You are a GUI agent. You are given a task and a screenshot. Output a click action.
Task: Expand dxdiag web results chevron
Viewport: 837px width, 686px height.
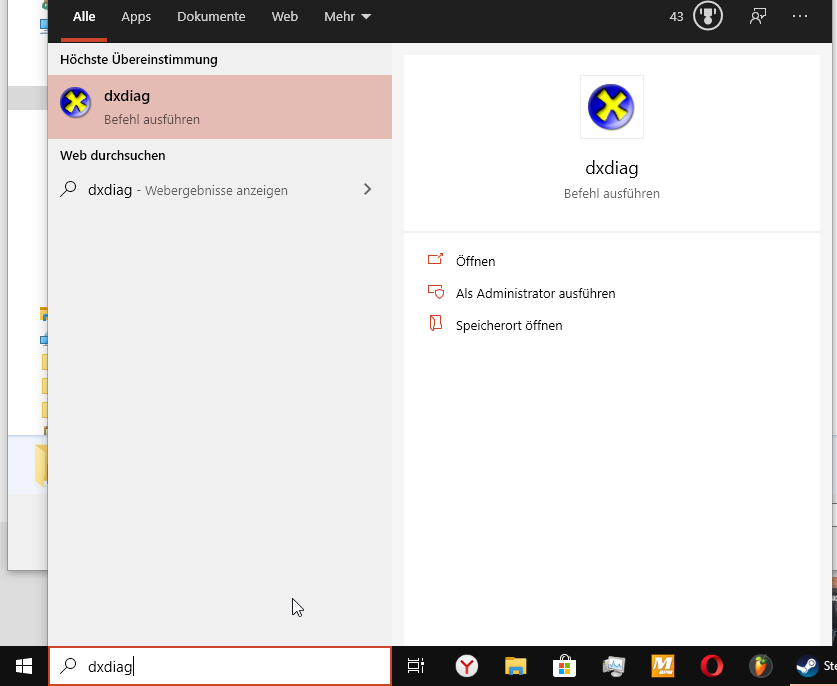tap(367, 190)
